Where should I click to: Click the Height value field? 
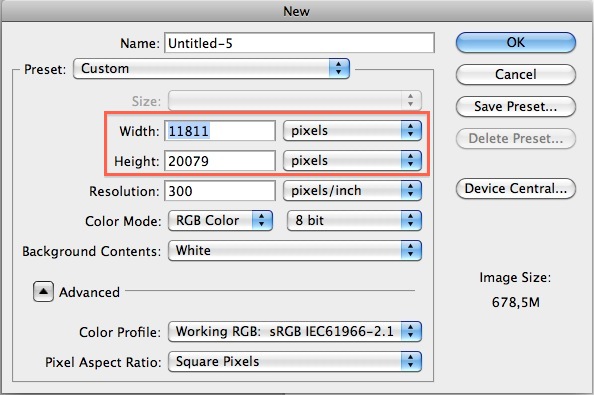220,161
